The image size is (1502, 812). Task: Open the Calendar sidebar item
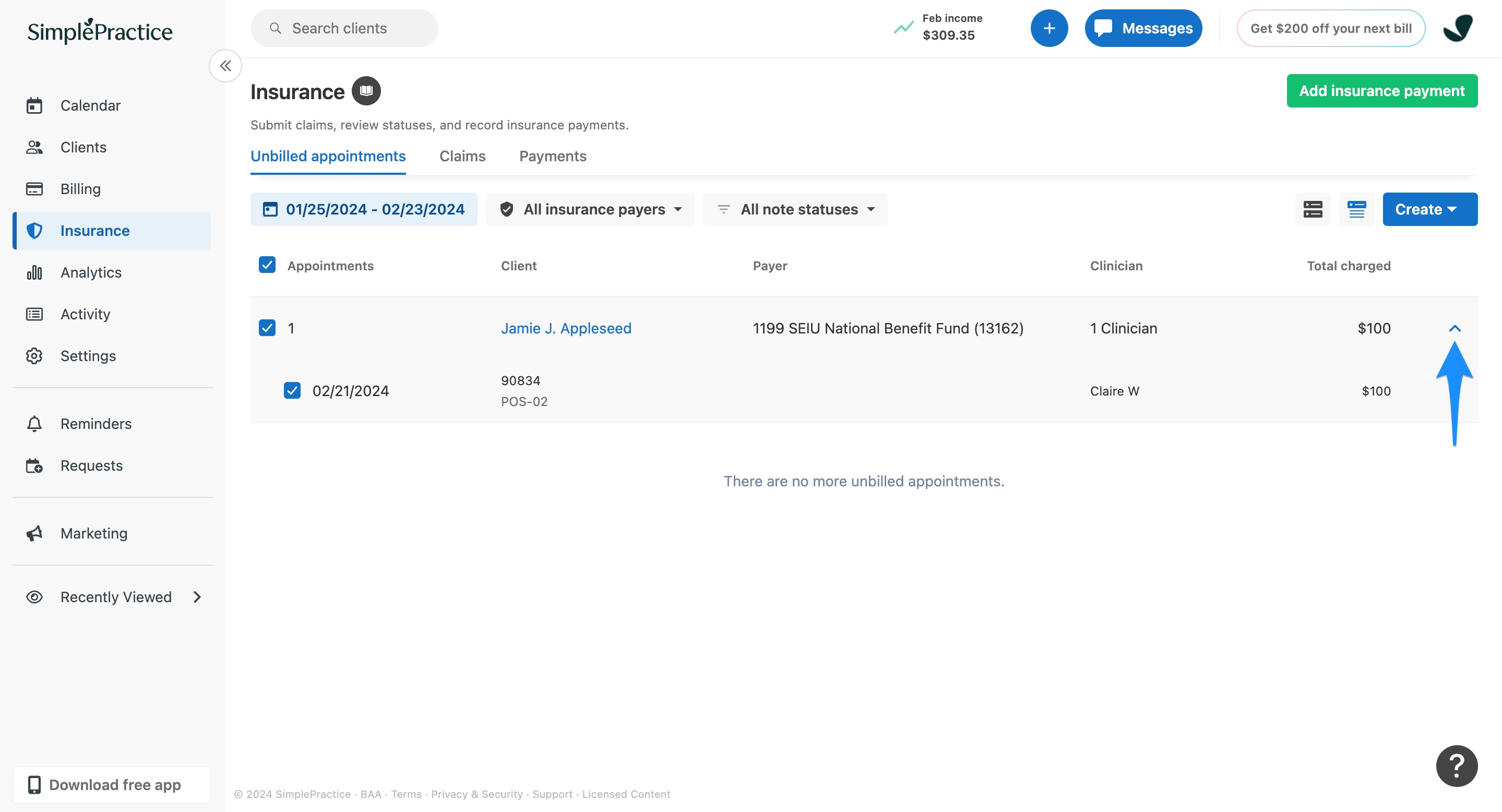(111, 105)
